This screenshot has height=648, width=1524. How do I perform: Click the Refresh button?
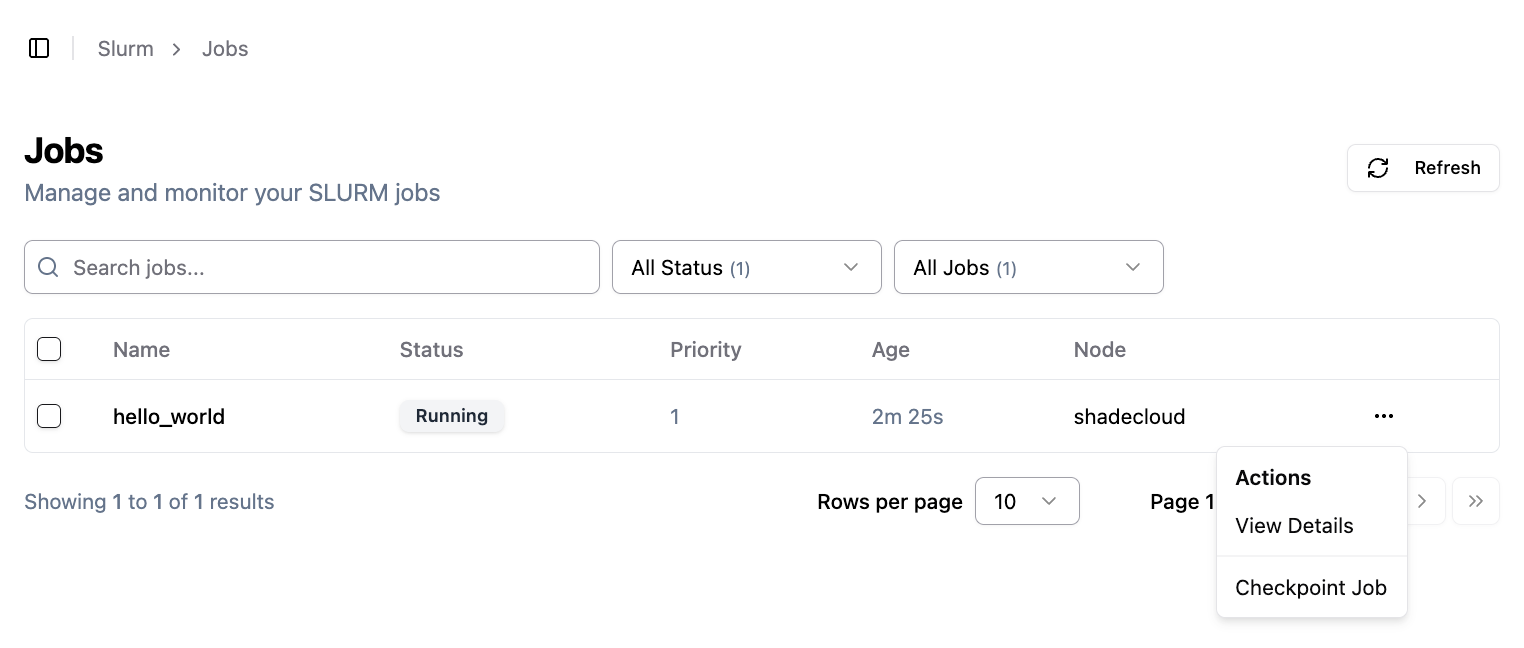click(1422, 168)
